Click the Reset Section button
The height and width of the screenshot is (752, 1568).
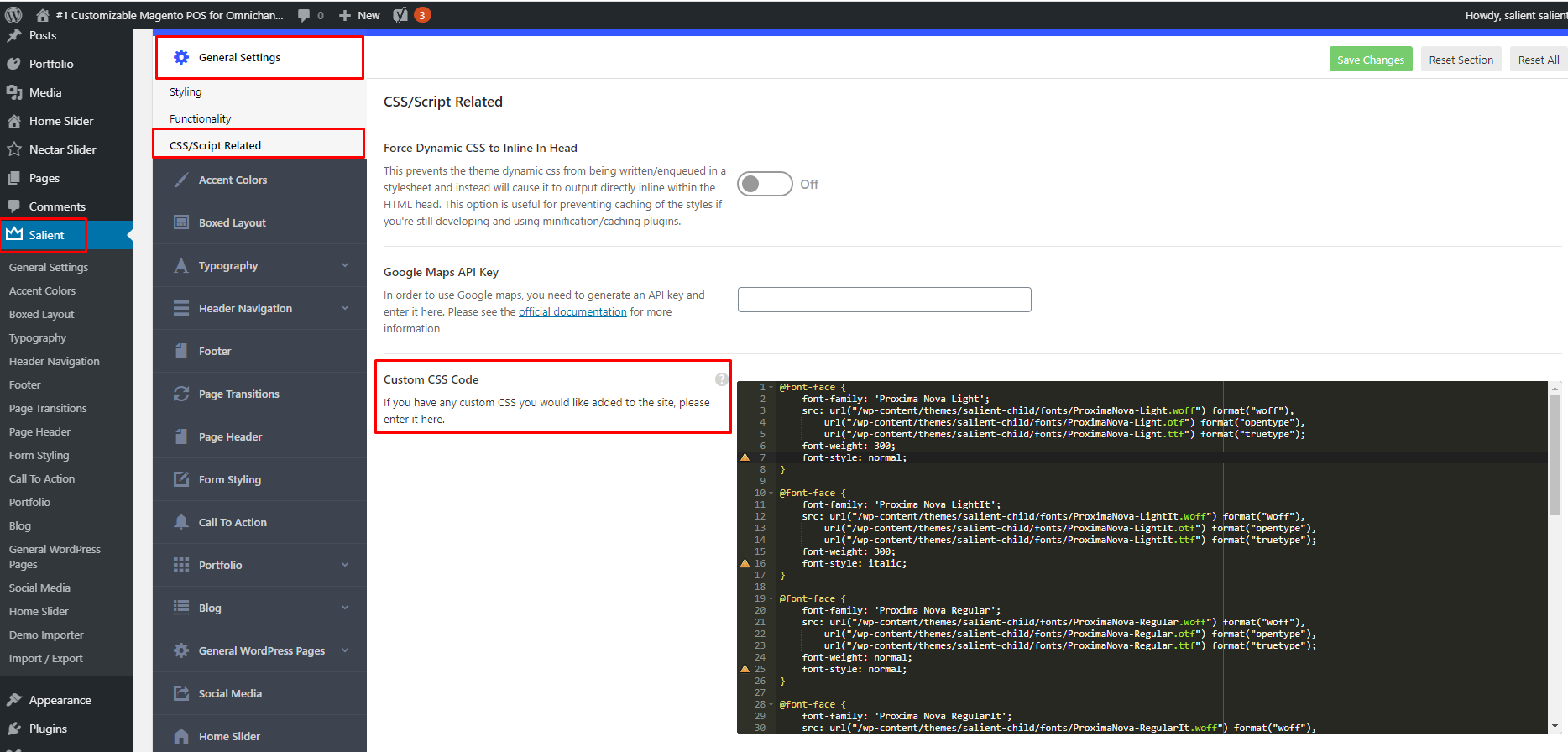click(1461, 60)
